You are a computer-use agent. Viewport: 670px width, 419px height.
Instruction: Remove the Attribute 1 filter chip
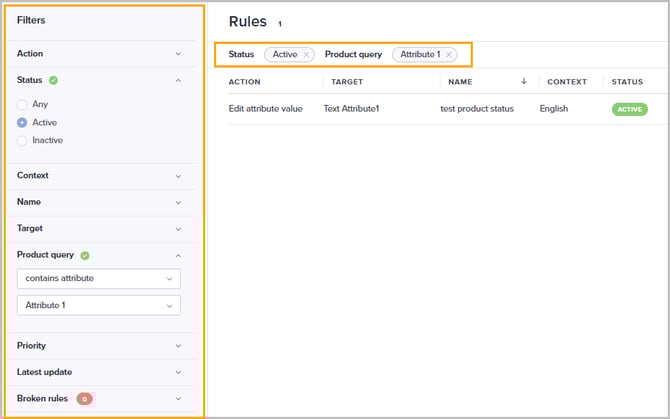pos(449,54)
